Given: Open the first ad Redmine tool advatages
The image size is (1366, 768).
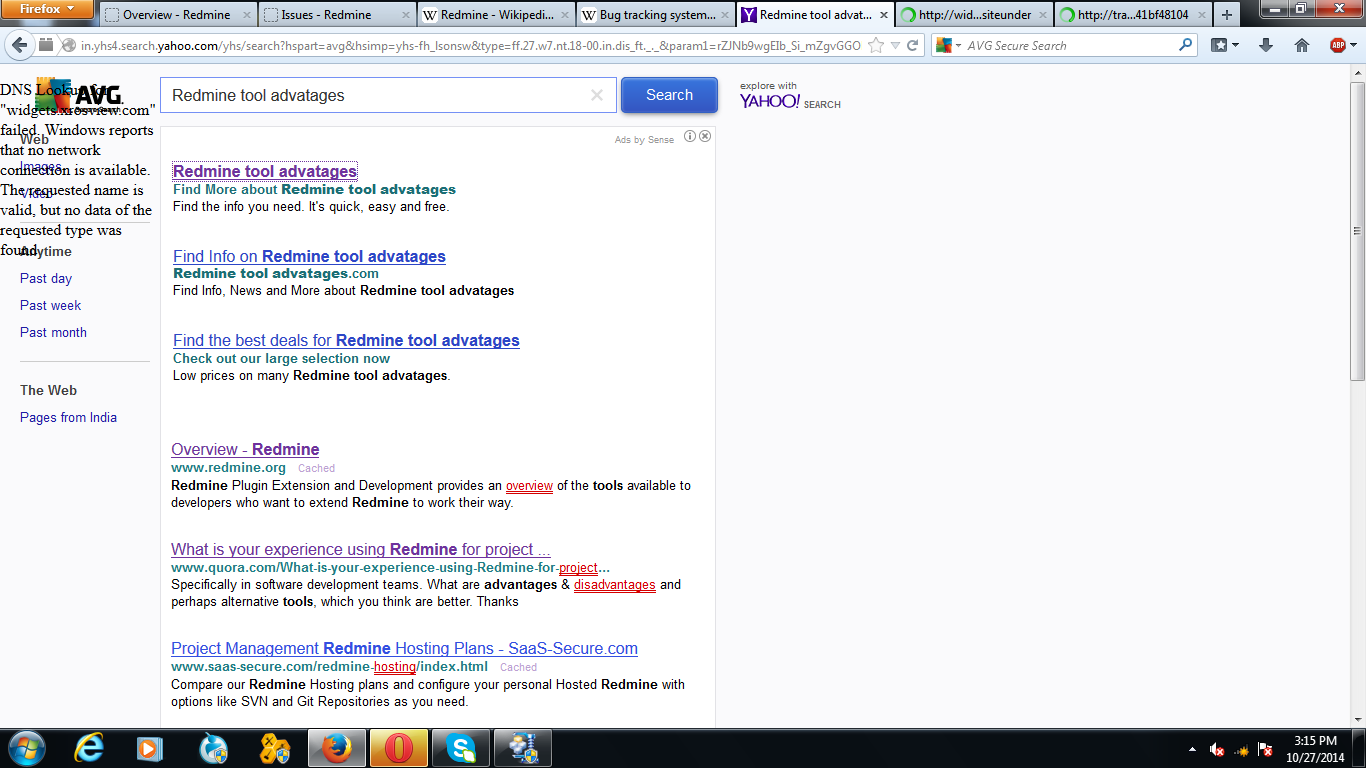Looking at the screenshot, I should point(265,171).
